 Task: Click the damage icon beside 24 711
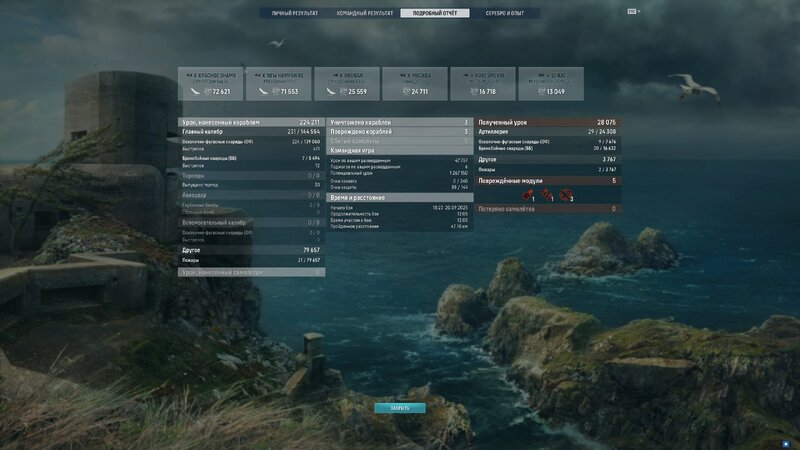tap(407, 91)
